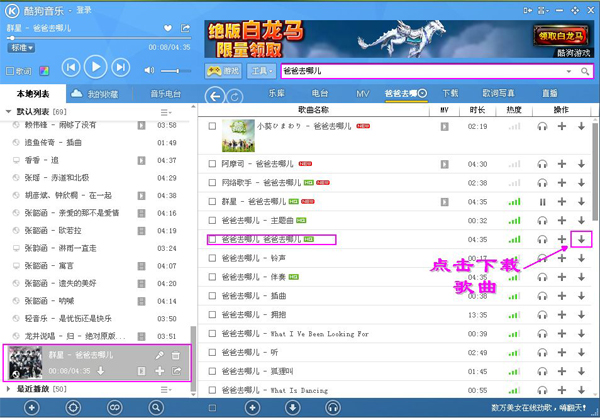Open the 标准 quality dropdown

pos(21,48)
